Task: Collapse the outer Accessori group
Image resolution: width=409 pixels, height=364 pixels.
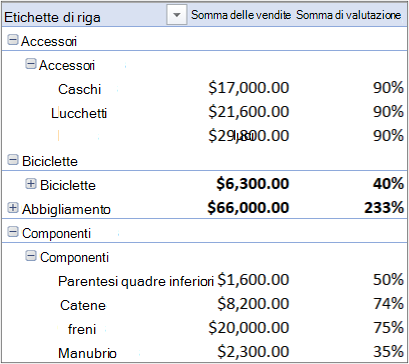Action: [13, 40]
